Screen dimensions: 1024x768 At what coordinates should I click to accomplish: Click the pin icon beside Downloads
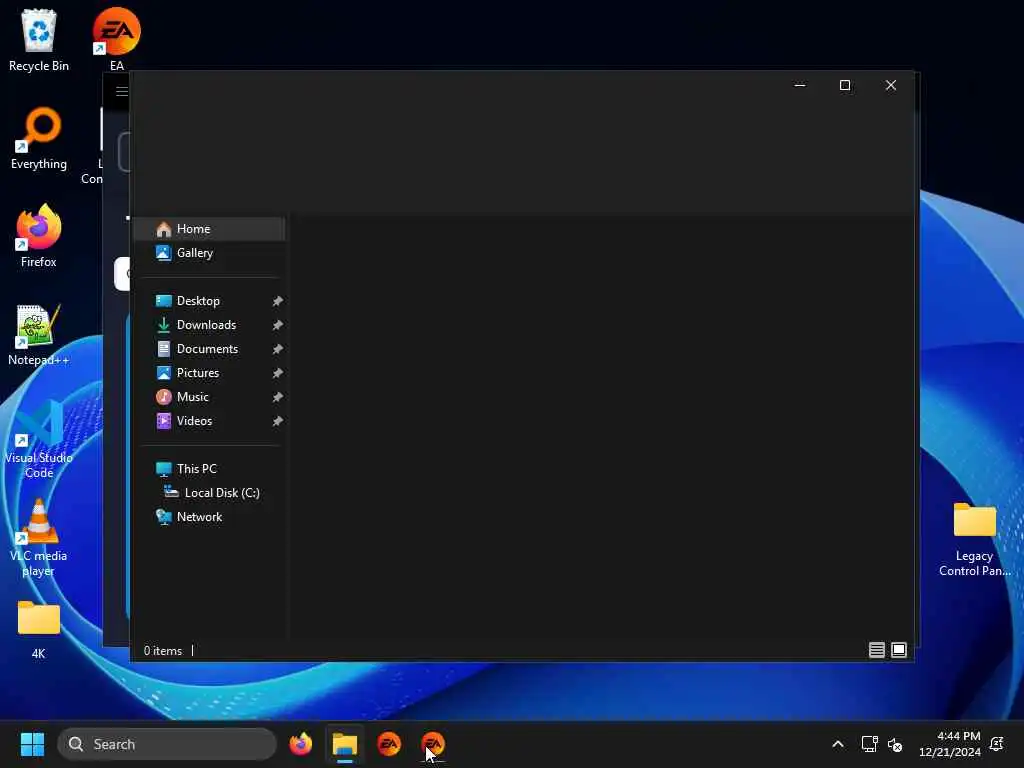[278, 325]
